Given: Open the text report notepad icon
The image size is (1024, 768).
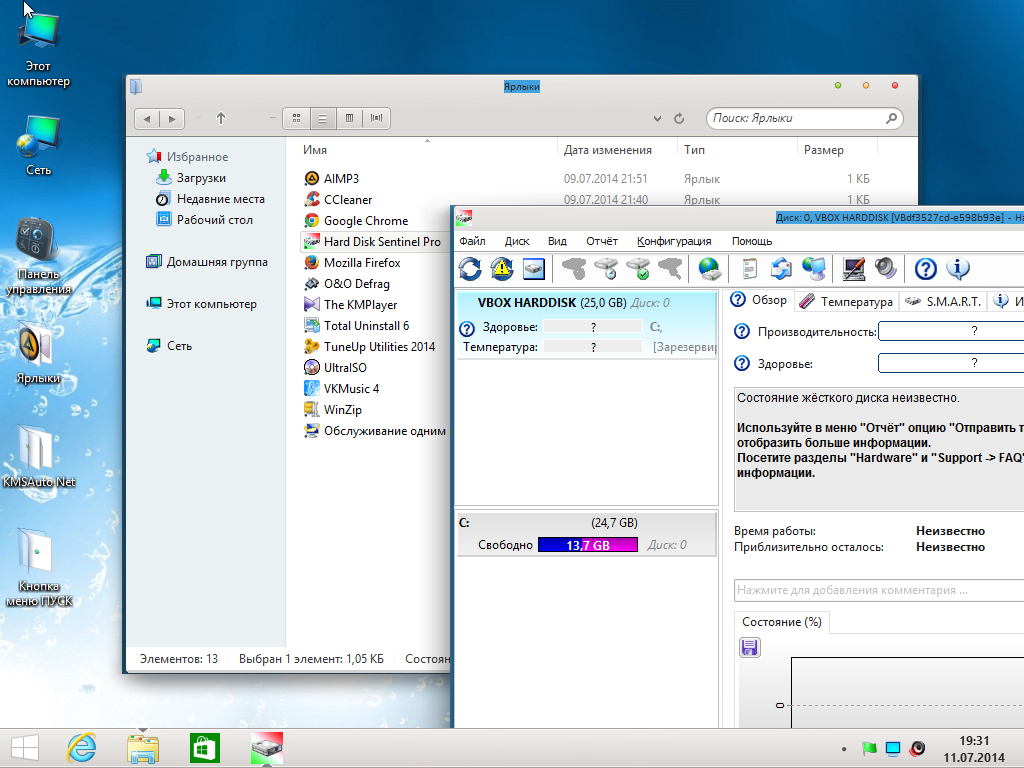Looking at the screenshot, I should [750, 268].
